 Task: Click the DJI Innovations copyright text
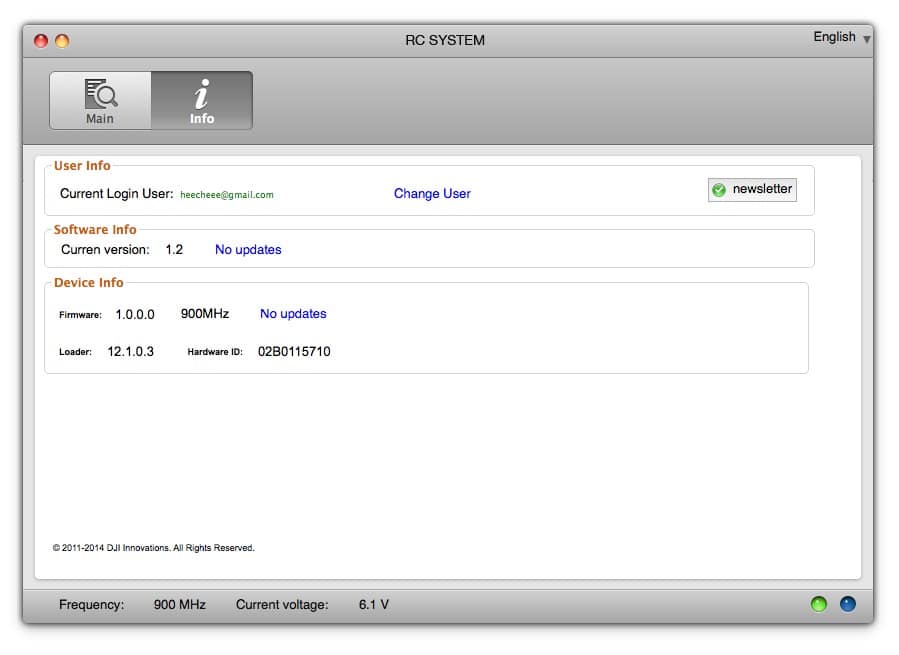[153, 548]
